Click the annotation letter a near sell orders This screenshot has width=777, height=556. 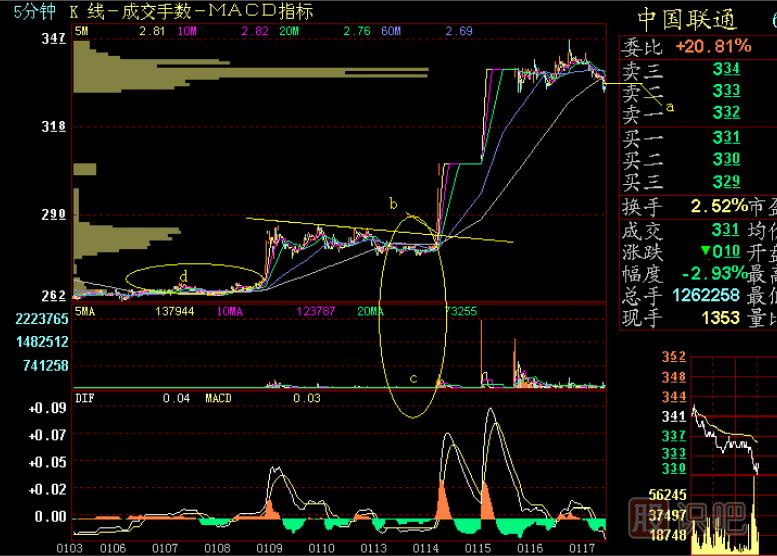click(670, 105)
